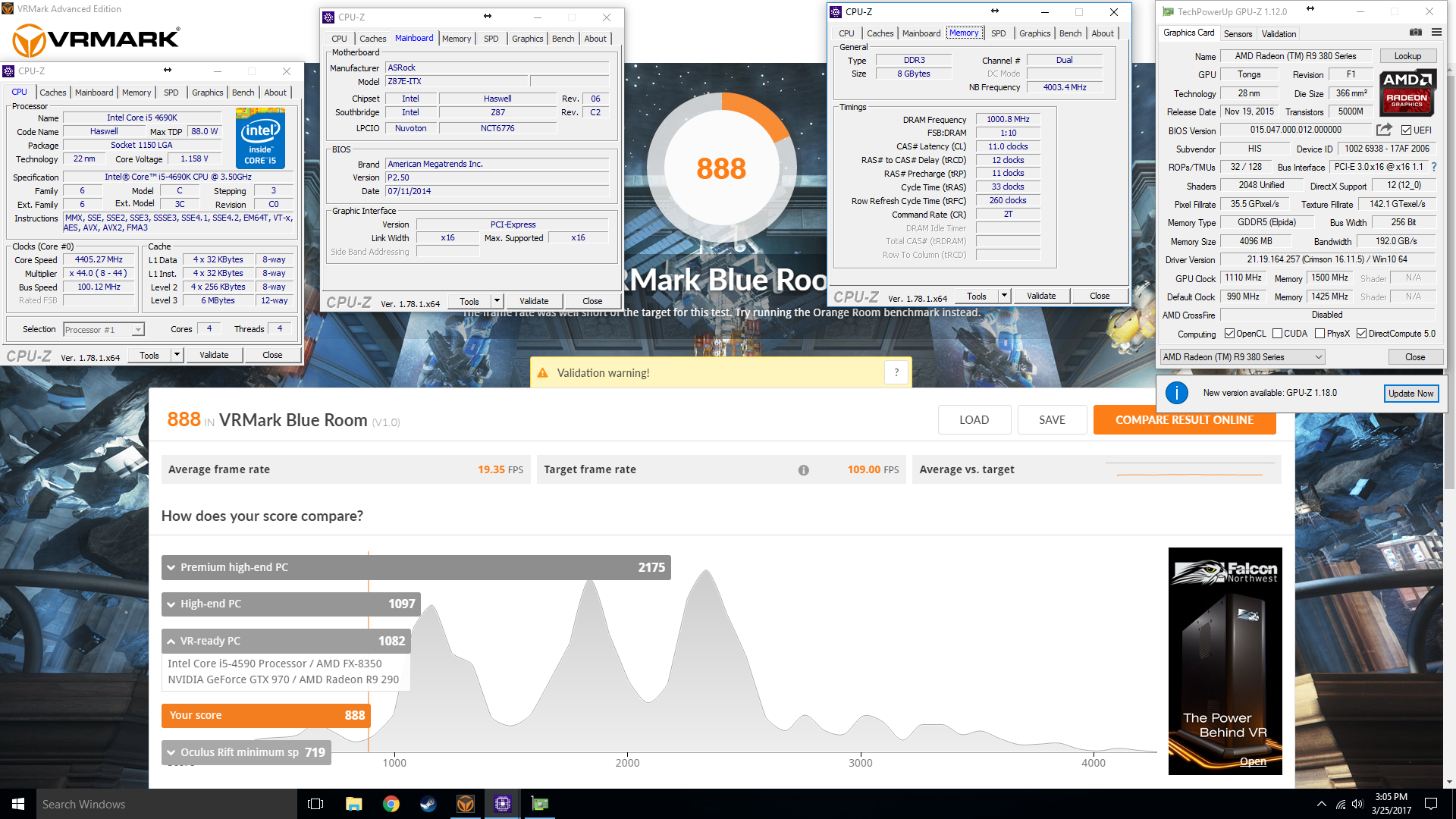Toggle the PhysX checkbox in GPU-Z

pyautogui.click(x=1319, y=334)
